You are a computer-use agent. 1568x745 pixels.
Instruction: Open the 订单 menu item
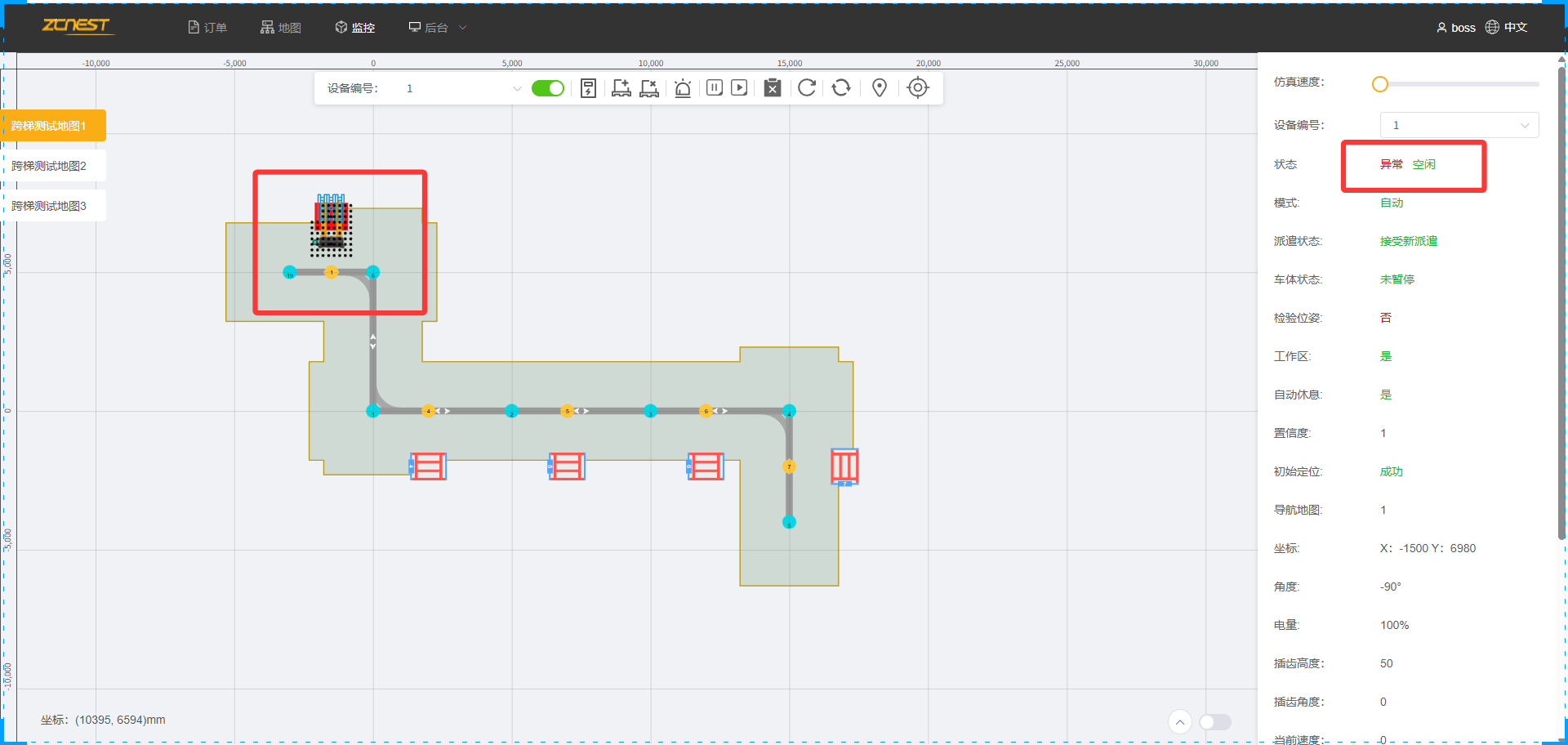(x=207, y=28)
